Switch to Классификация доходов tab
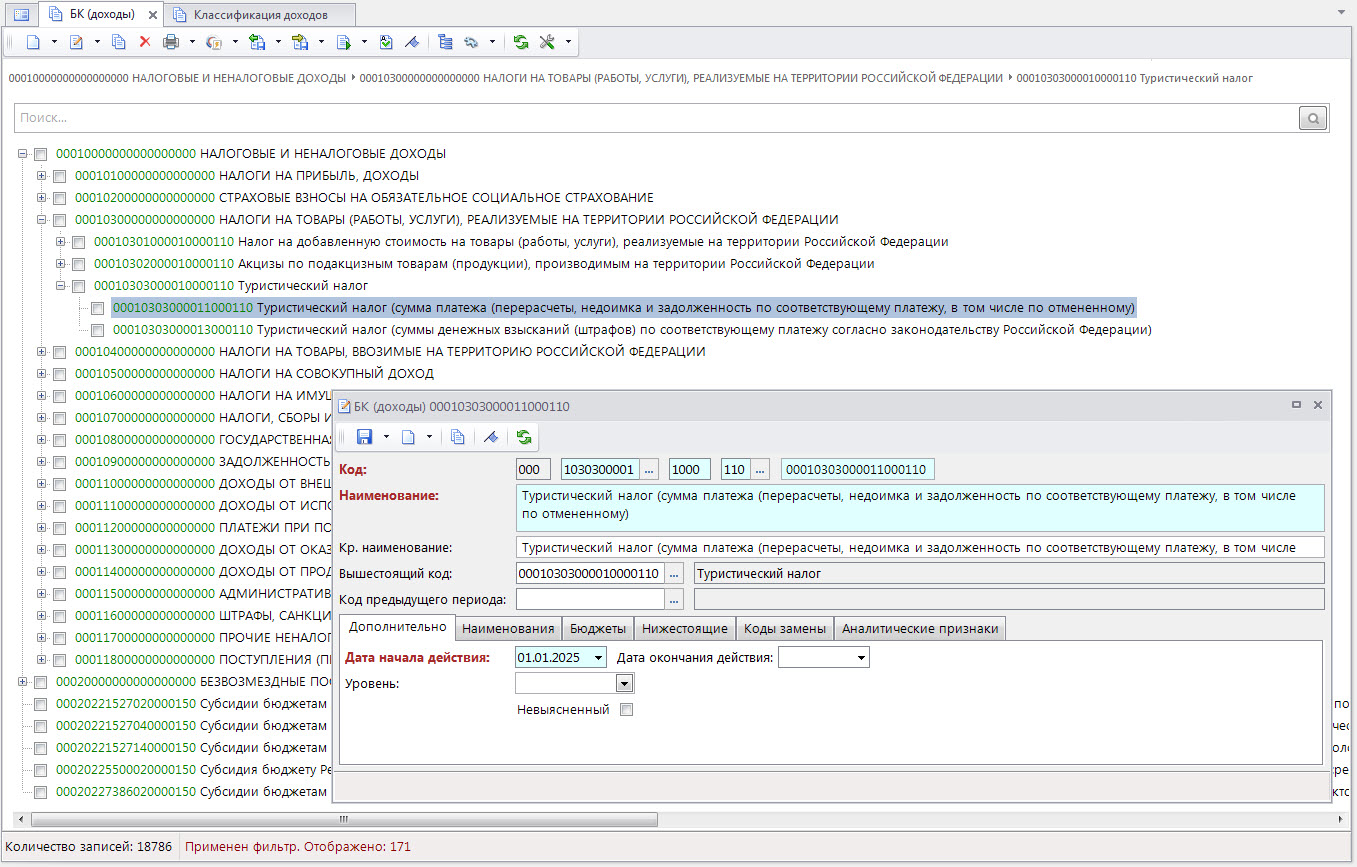This screenshot has width=1357, height=867. pos(260,15)
